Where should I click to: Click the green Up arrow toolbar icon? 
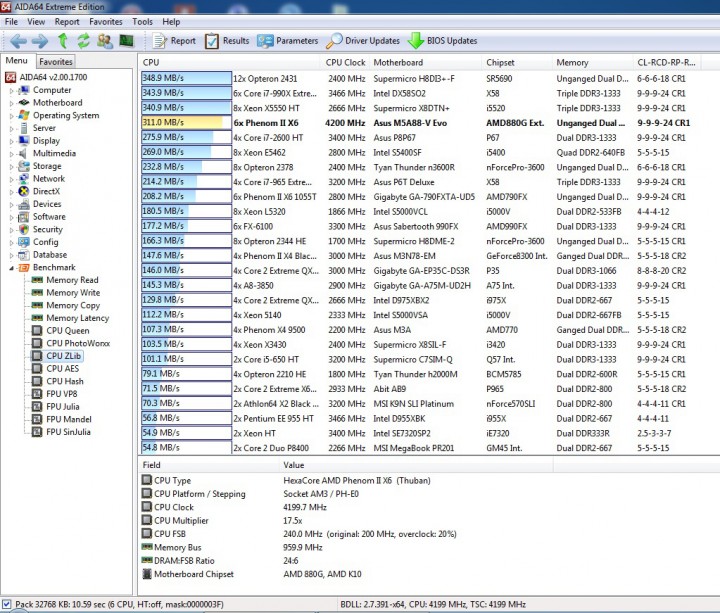tap(63, 41)
